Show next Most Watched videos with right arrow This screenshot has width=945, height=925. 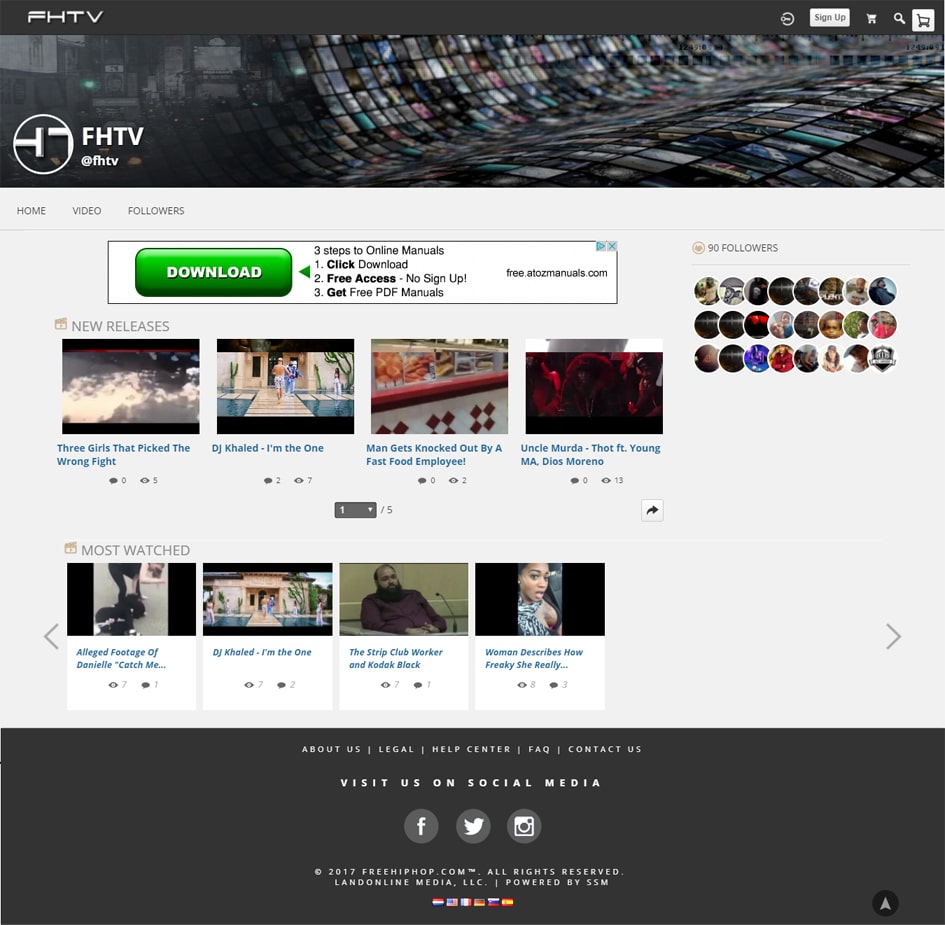click(x=893, y=636)
